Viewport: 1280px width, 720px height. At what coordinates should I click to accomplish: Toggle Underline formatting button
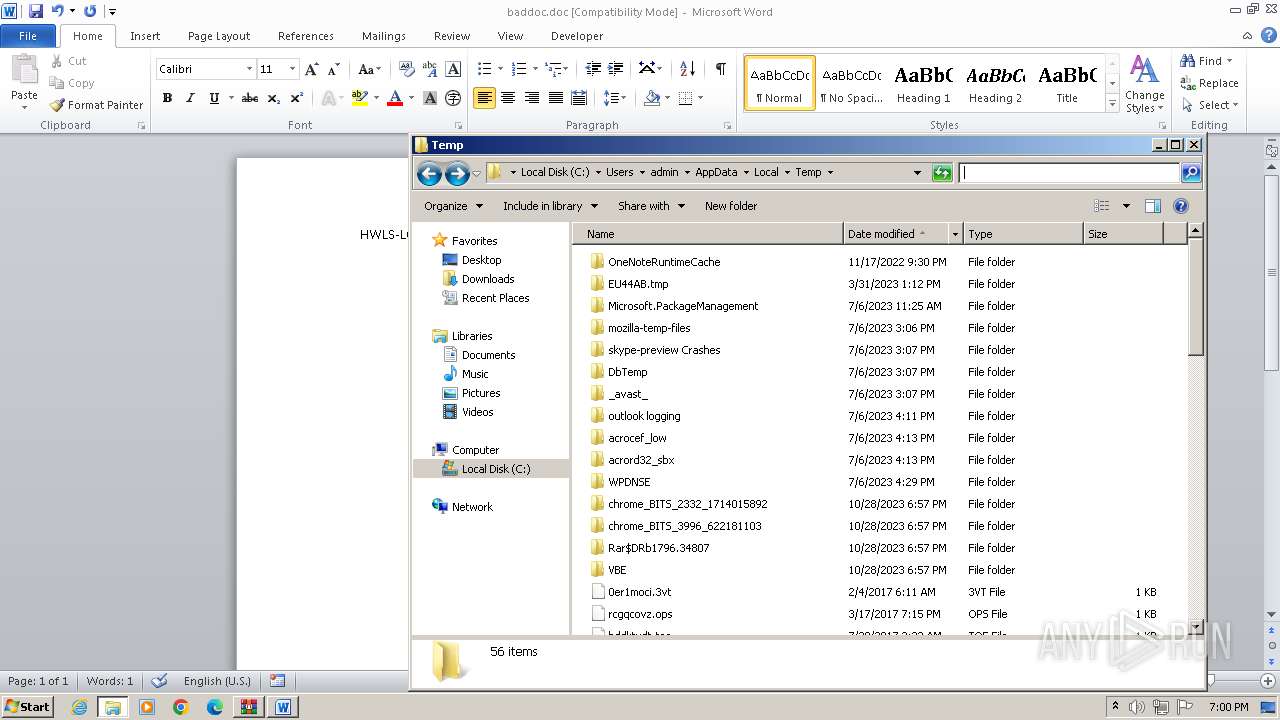(x=214, y=98)
